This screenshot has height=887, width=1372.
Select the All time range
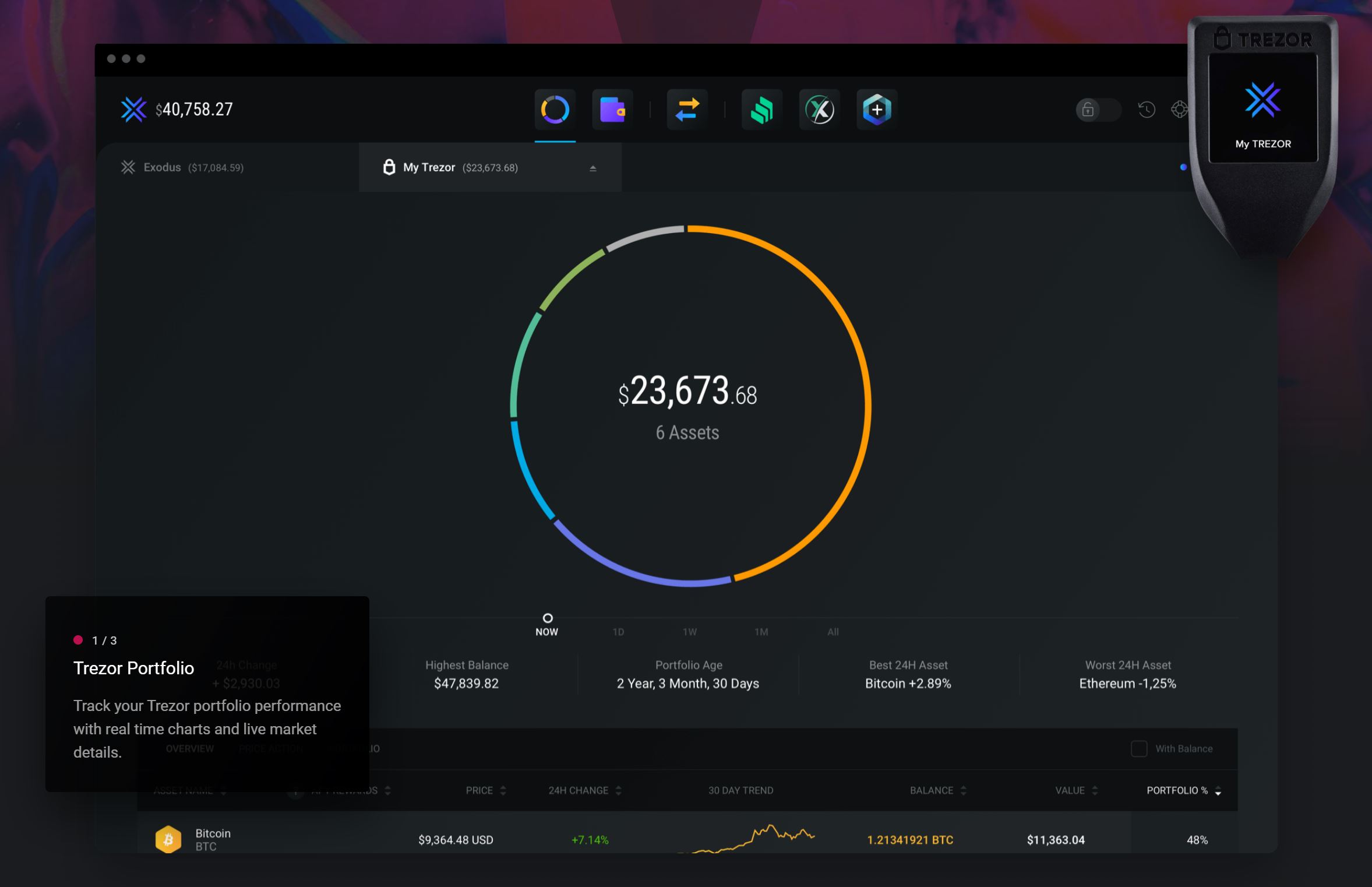833,632
